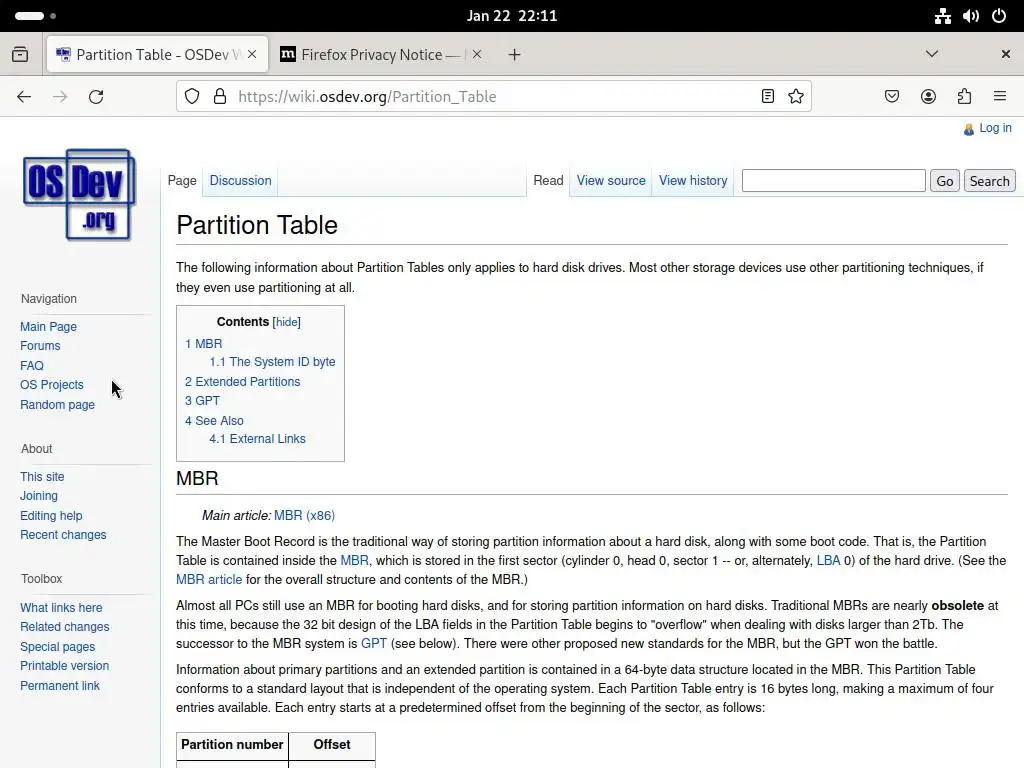Open the Main Page sidebar link

click(x=48, y=327)
